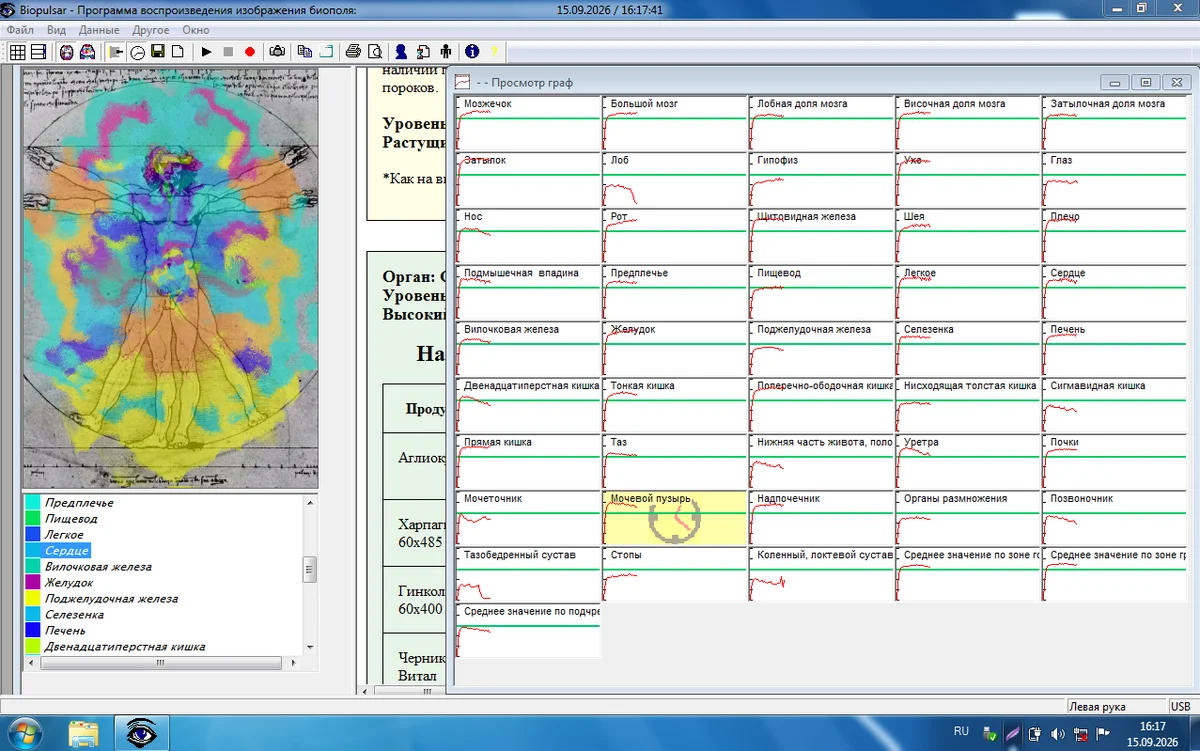Start playback with the play button

(x=206, y=51)
